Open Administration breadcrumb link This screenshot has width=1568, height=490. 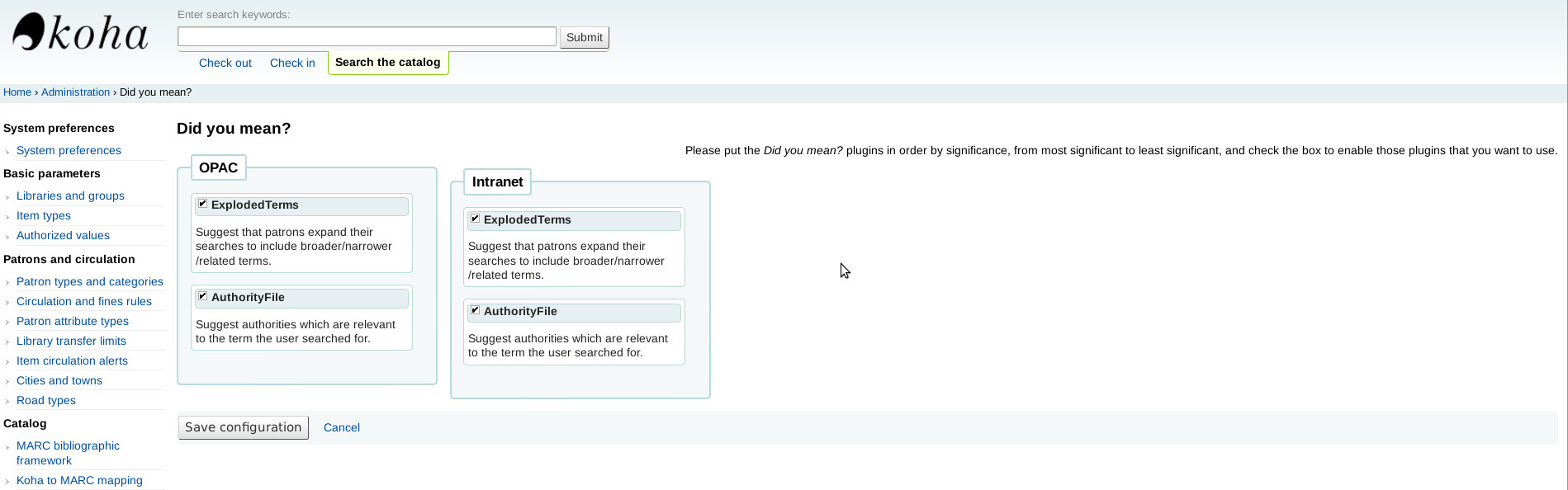point(75,92)
